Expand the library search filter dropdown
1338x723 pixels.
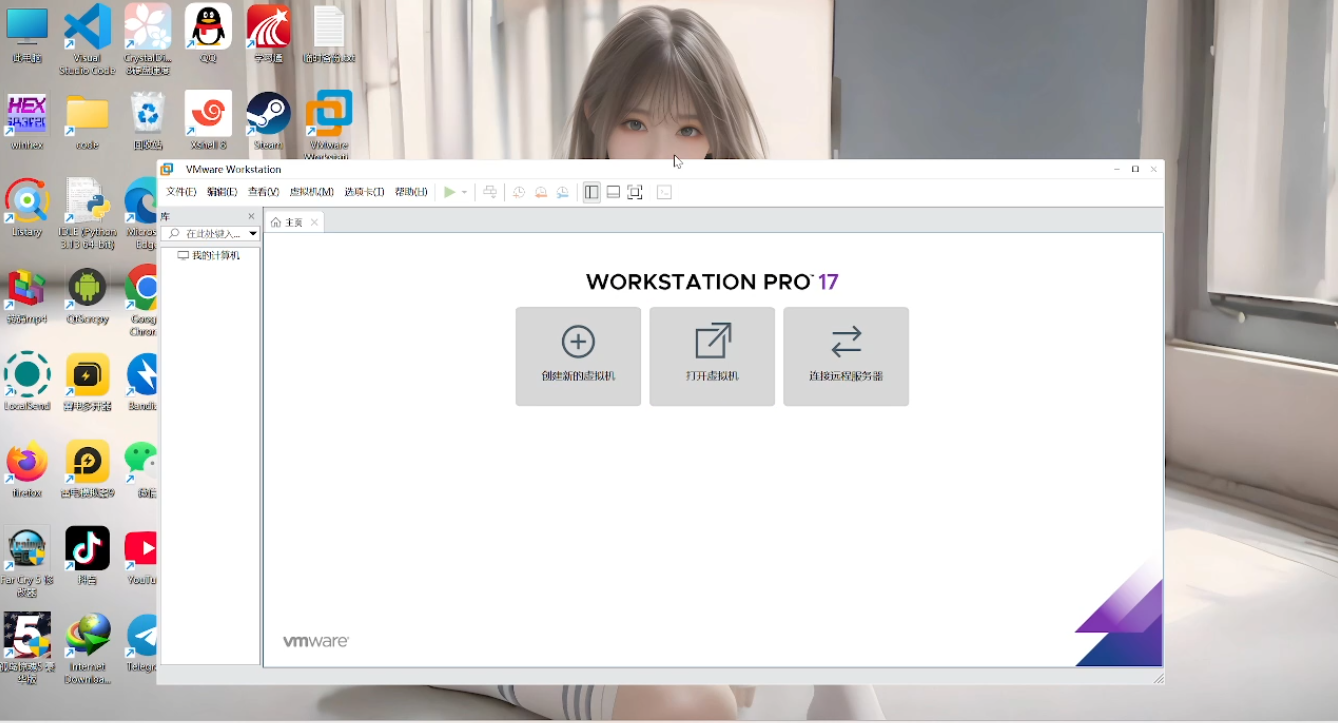coord(253,233)
